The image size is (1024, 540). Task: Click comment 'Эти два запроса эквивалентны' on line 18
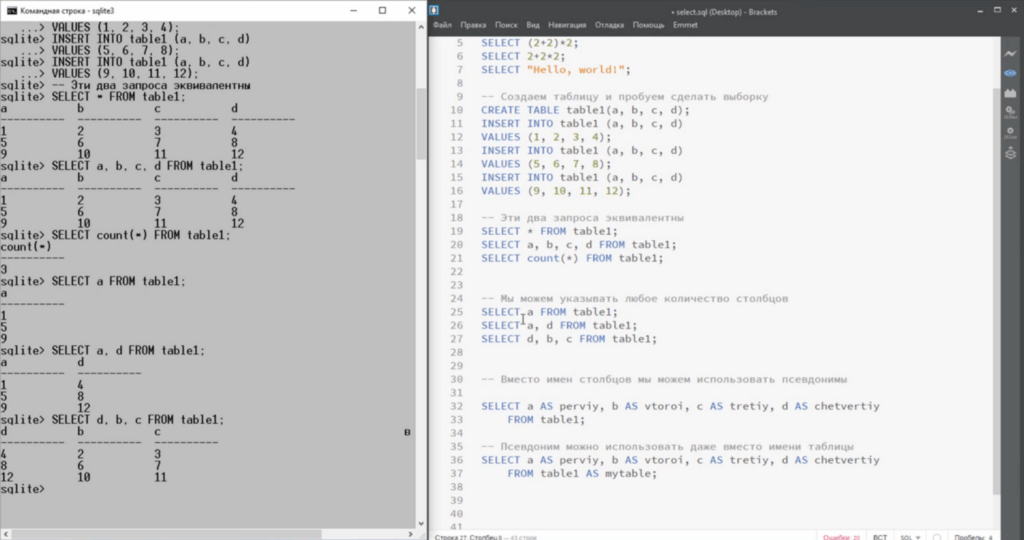pos(583,217)
